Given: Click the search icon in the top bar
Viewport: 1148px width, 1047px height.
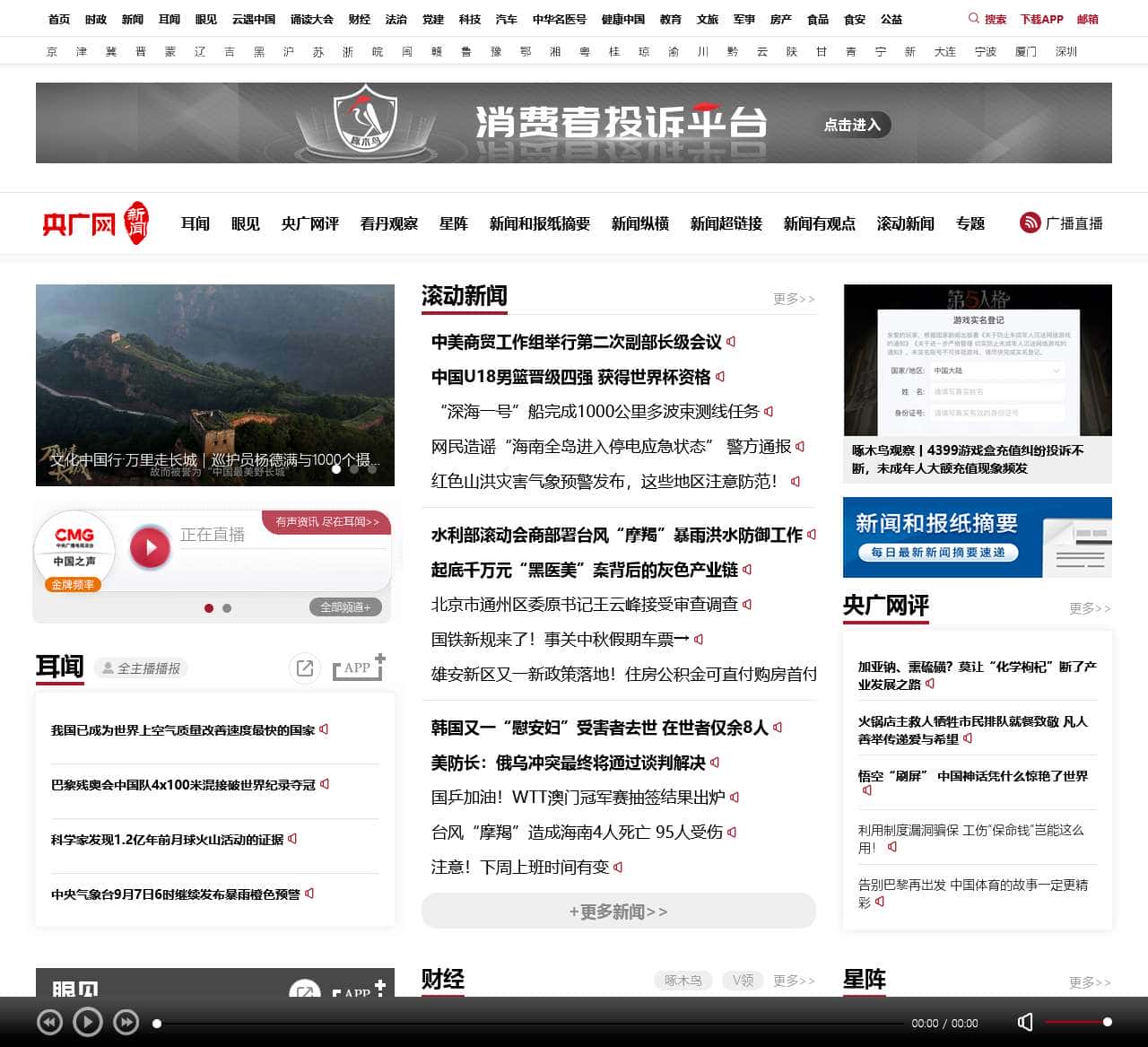Looking at the screenshot, I should coord(971,18).
